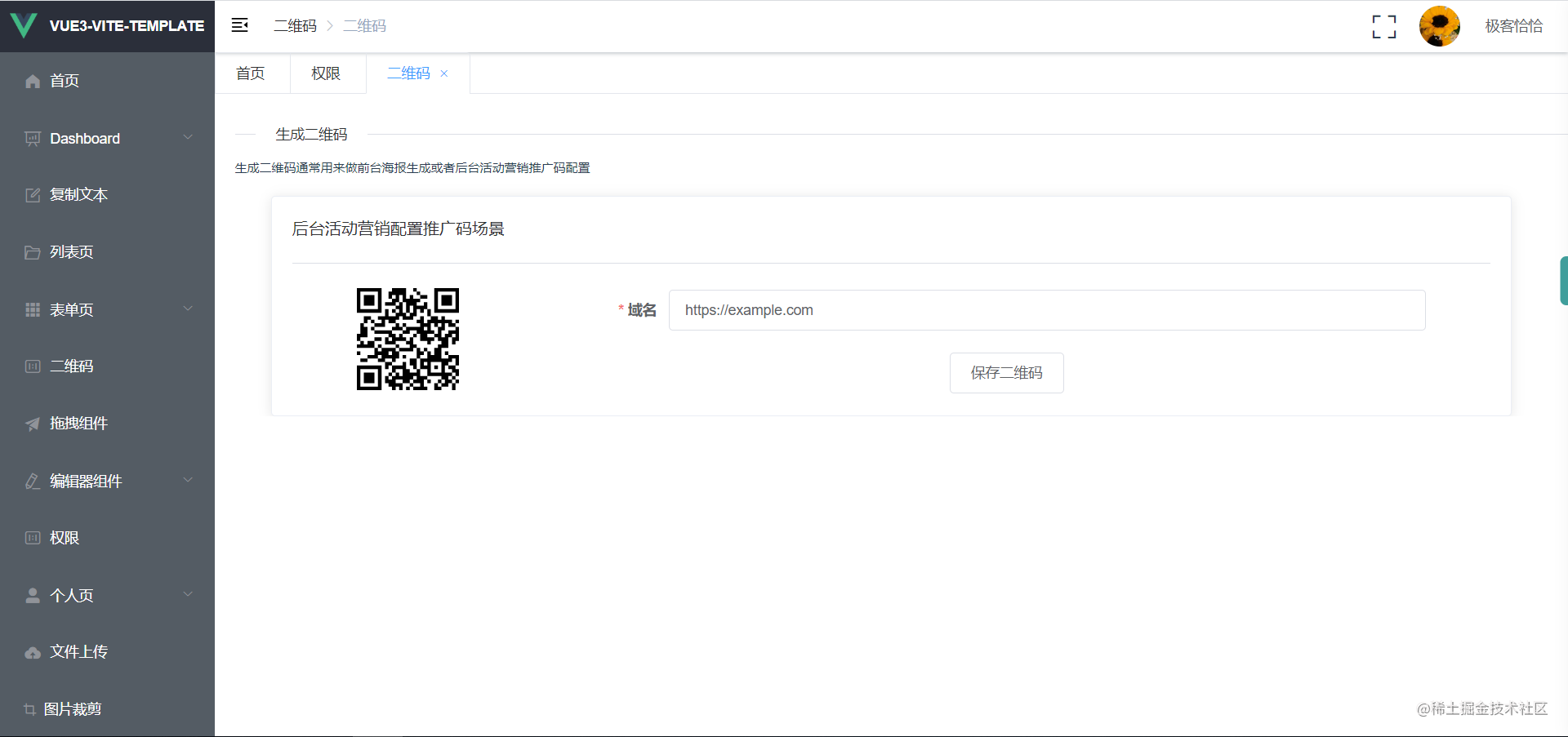Expand the Dashboard submenu arrow
This screenshot has width=1568, height=737.
[188, 137]
